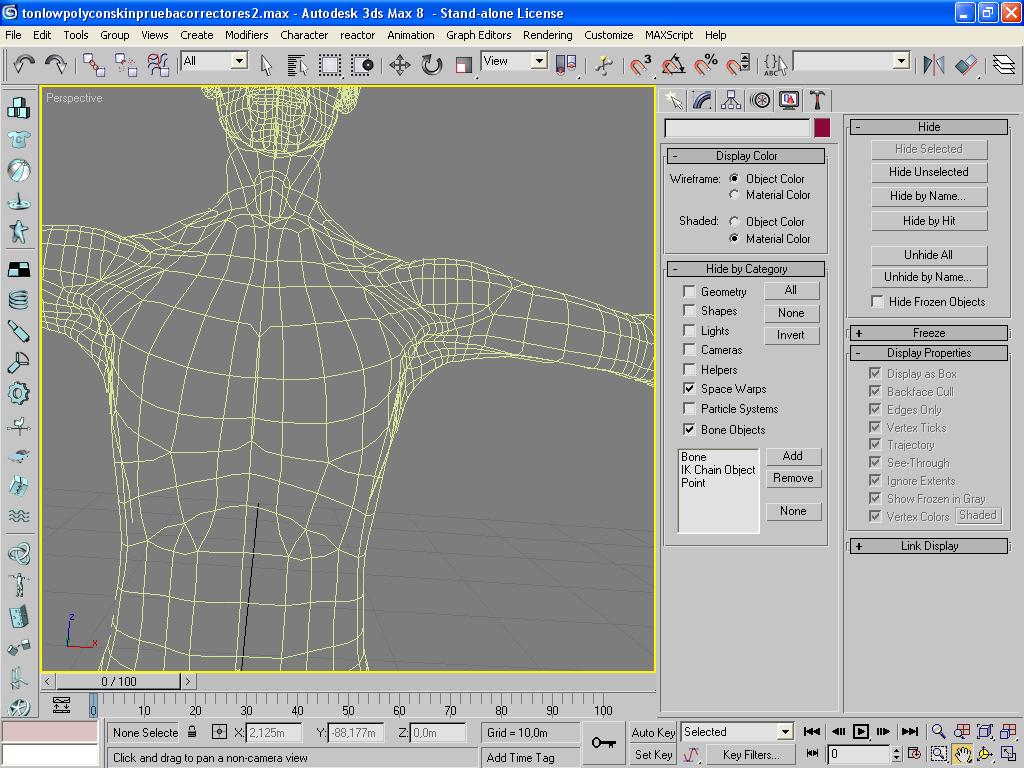Click the Select and Link icon

[x=94, y=65]
